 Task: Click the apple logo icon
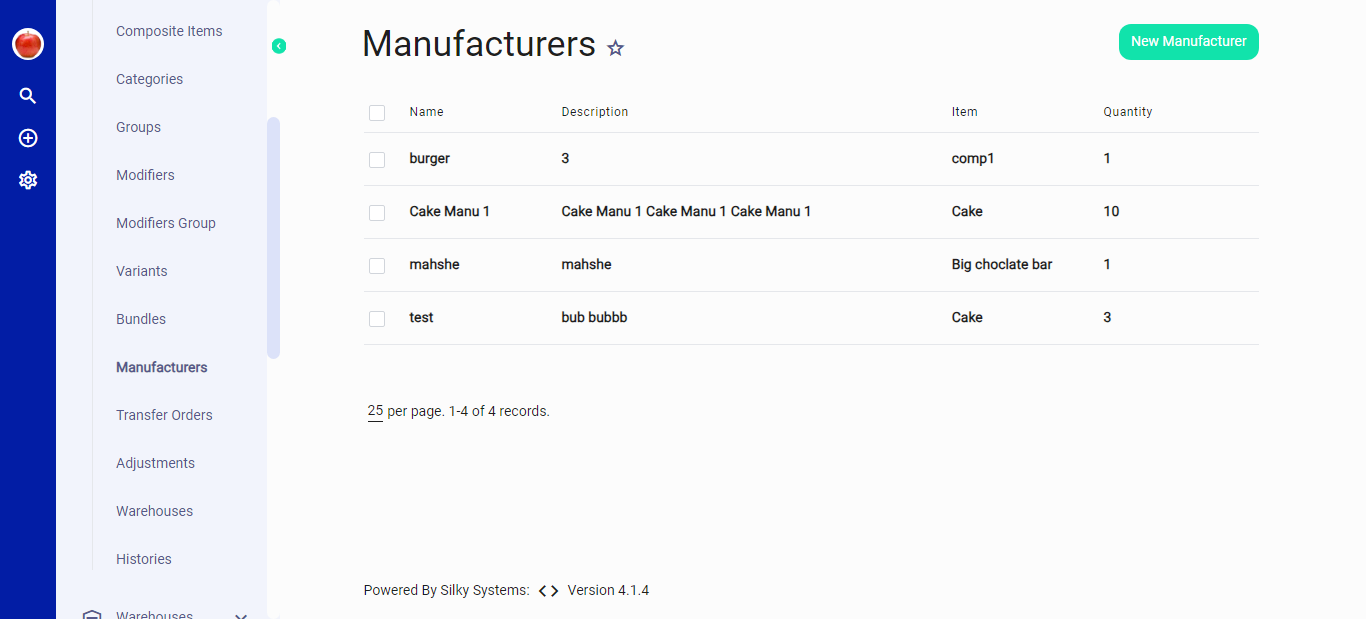point(27,44)
